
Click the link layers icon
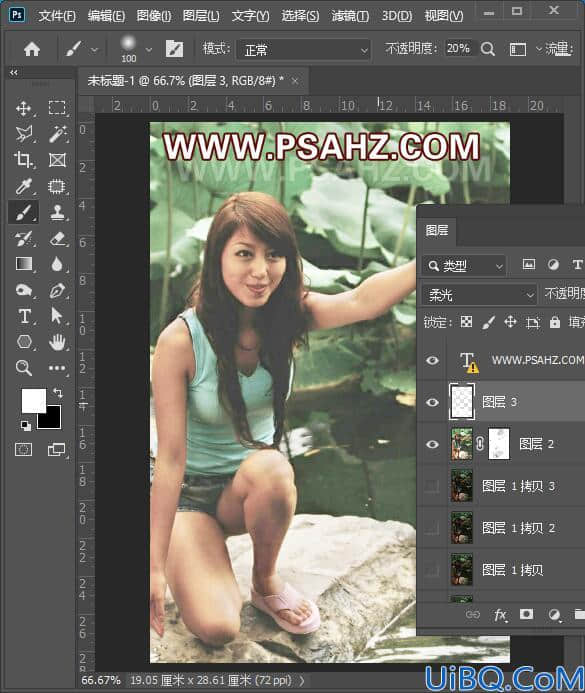pyautogui.click(x=473, y=614)
